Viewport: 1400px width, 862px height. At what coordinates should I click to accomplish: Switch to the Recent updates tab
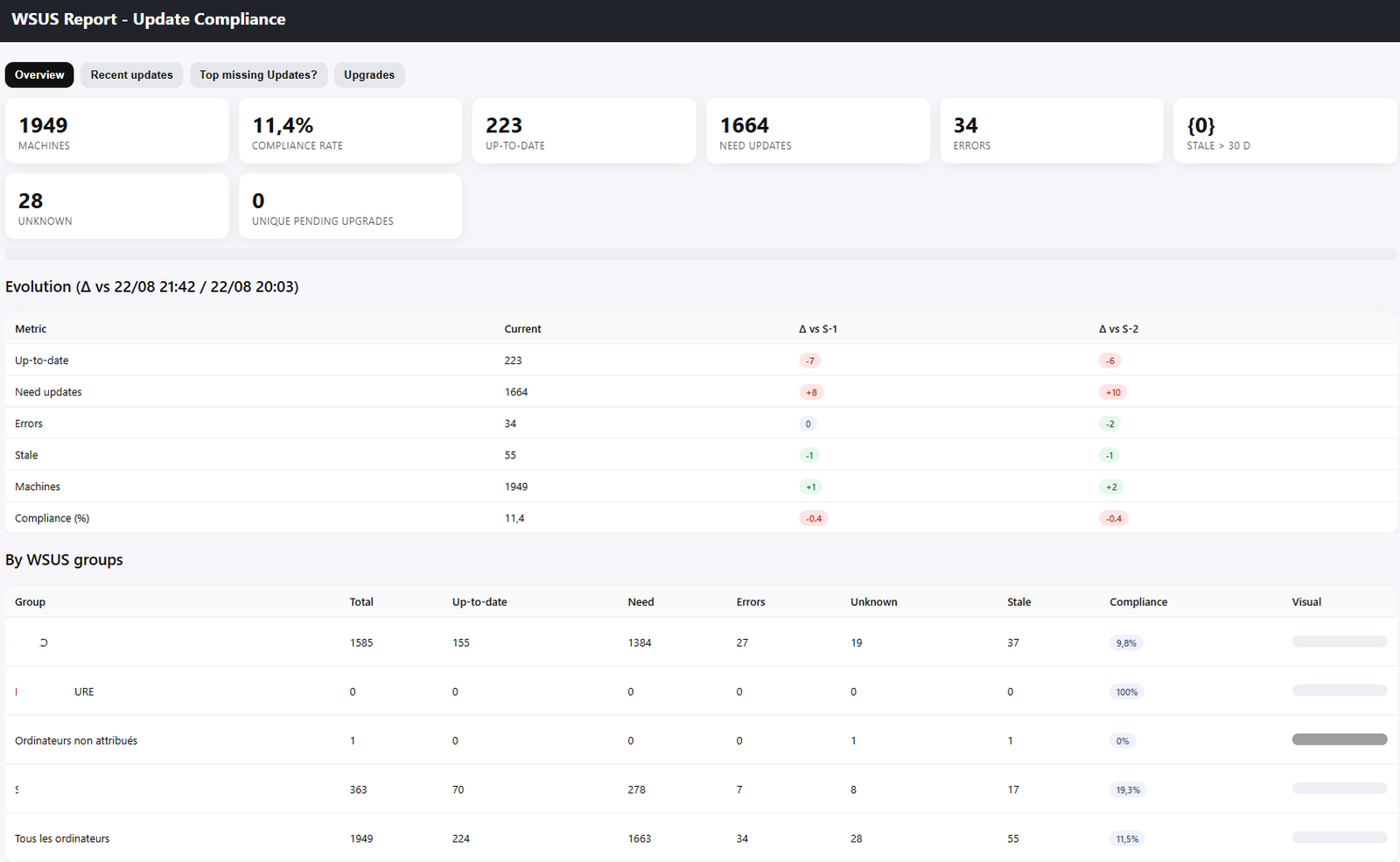(x=131, y=75)
